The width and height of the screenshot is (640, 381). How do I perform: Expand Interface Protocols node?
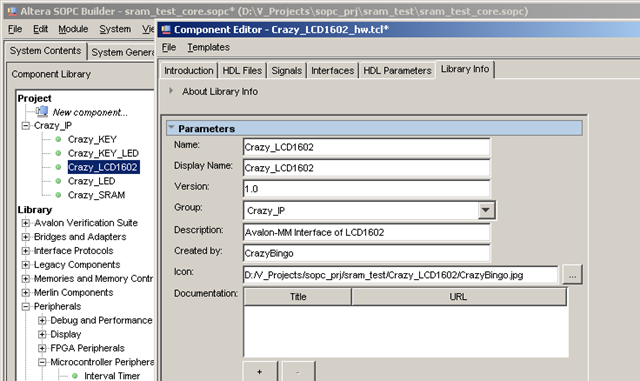point(26,251)
